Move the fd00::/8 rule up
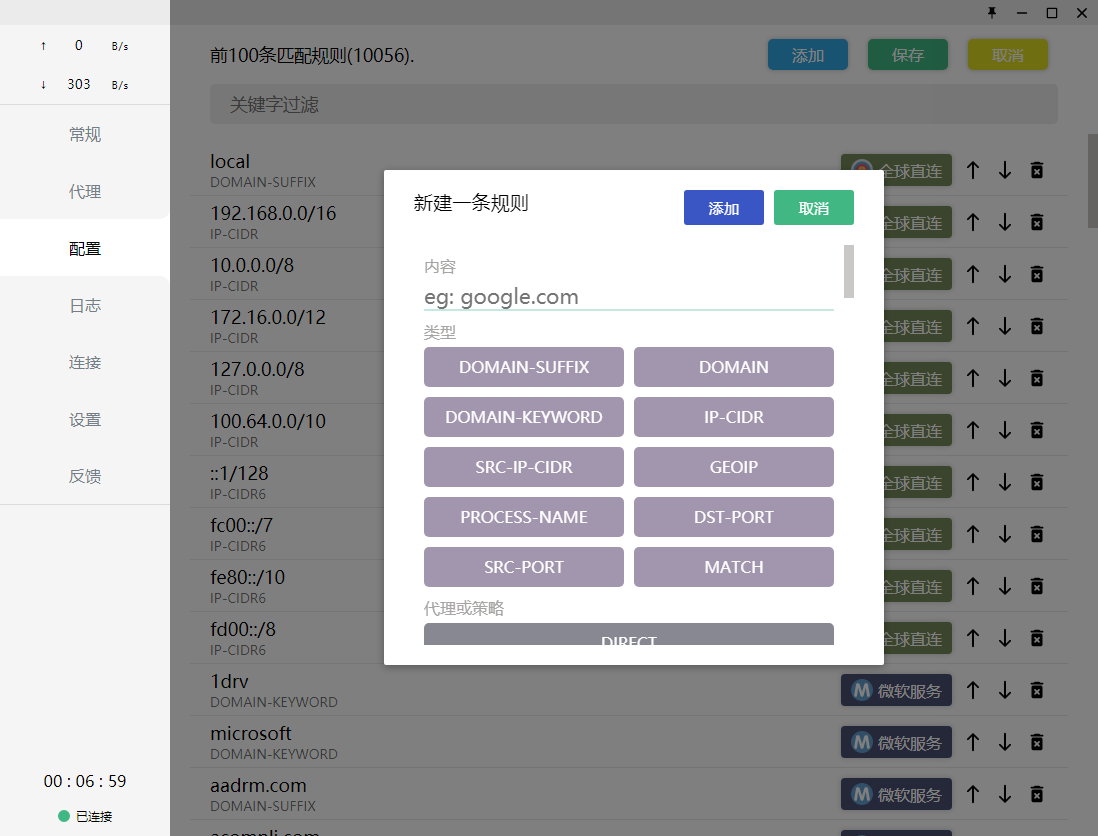The width and height of the screenshot is (1098, 836). tap(973, 638)
